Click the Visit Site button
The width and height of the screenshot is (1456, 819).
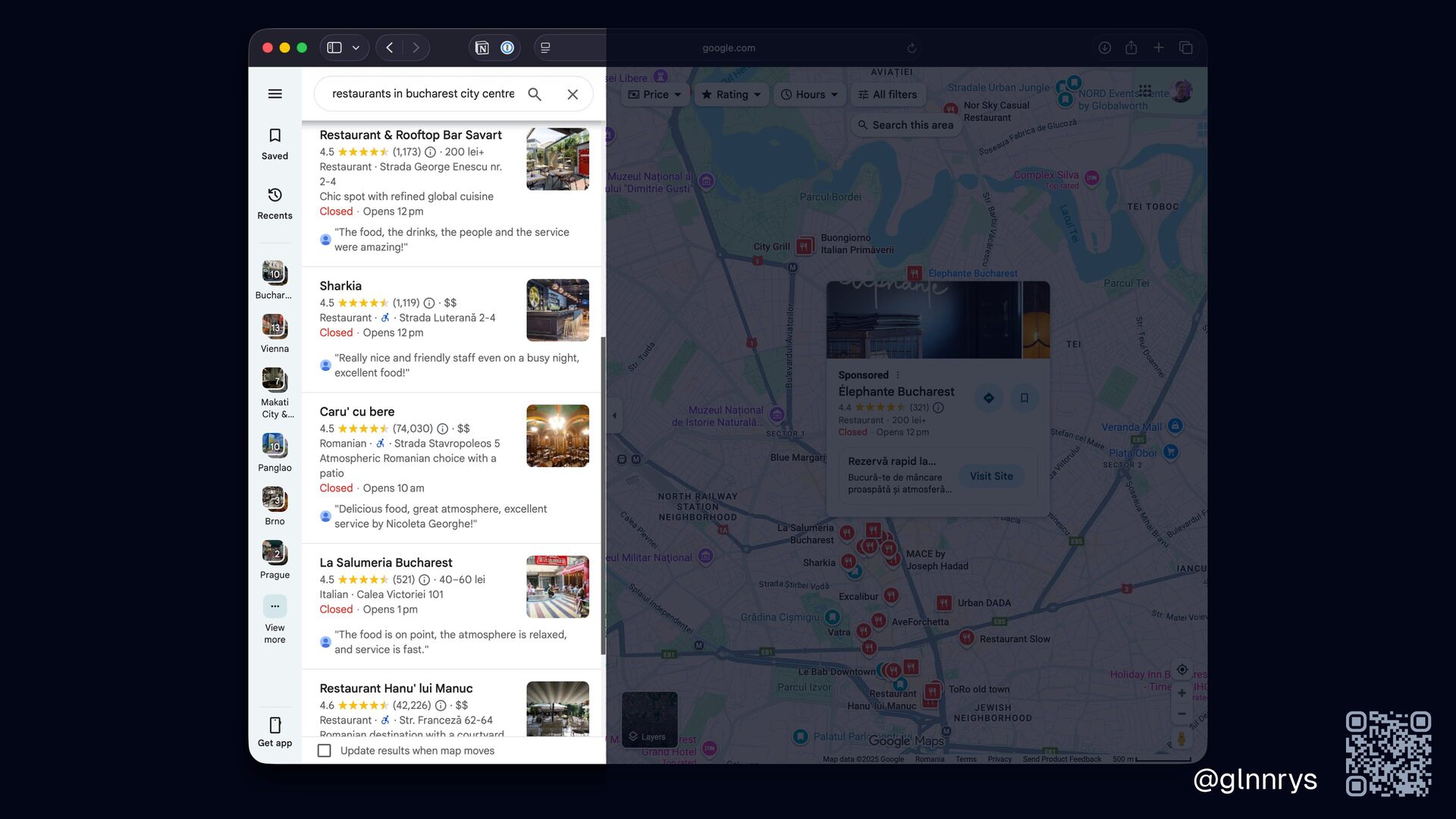pos(991,476)
